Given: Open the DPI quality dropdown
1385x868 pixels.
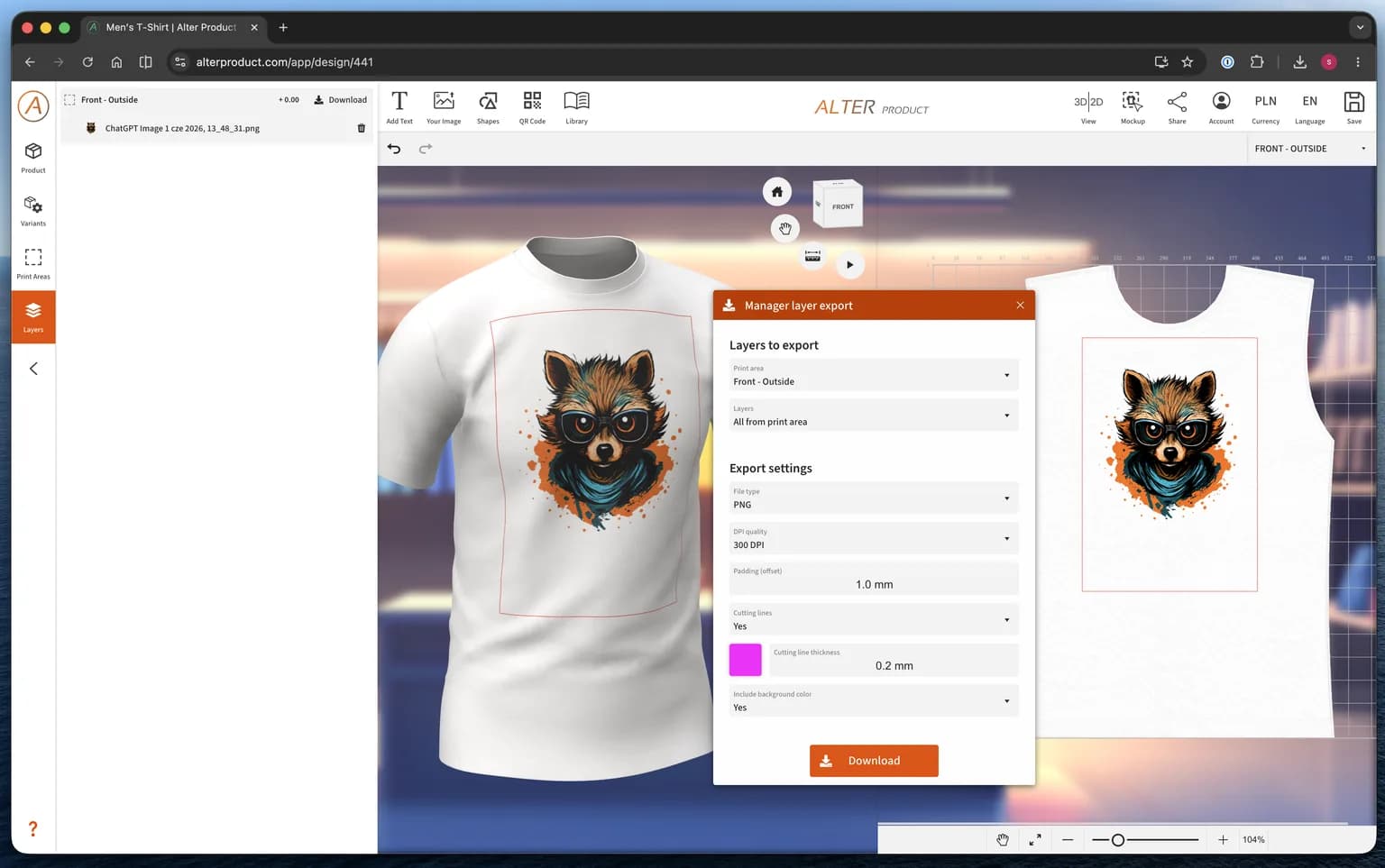Looking at the screenshot, I should pos(873,538).
